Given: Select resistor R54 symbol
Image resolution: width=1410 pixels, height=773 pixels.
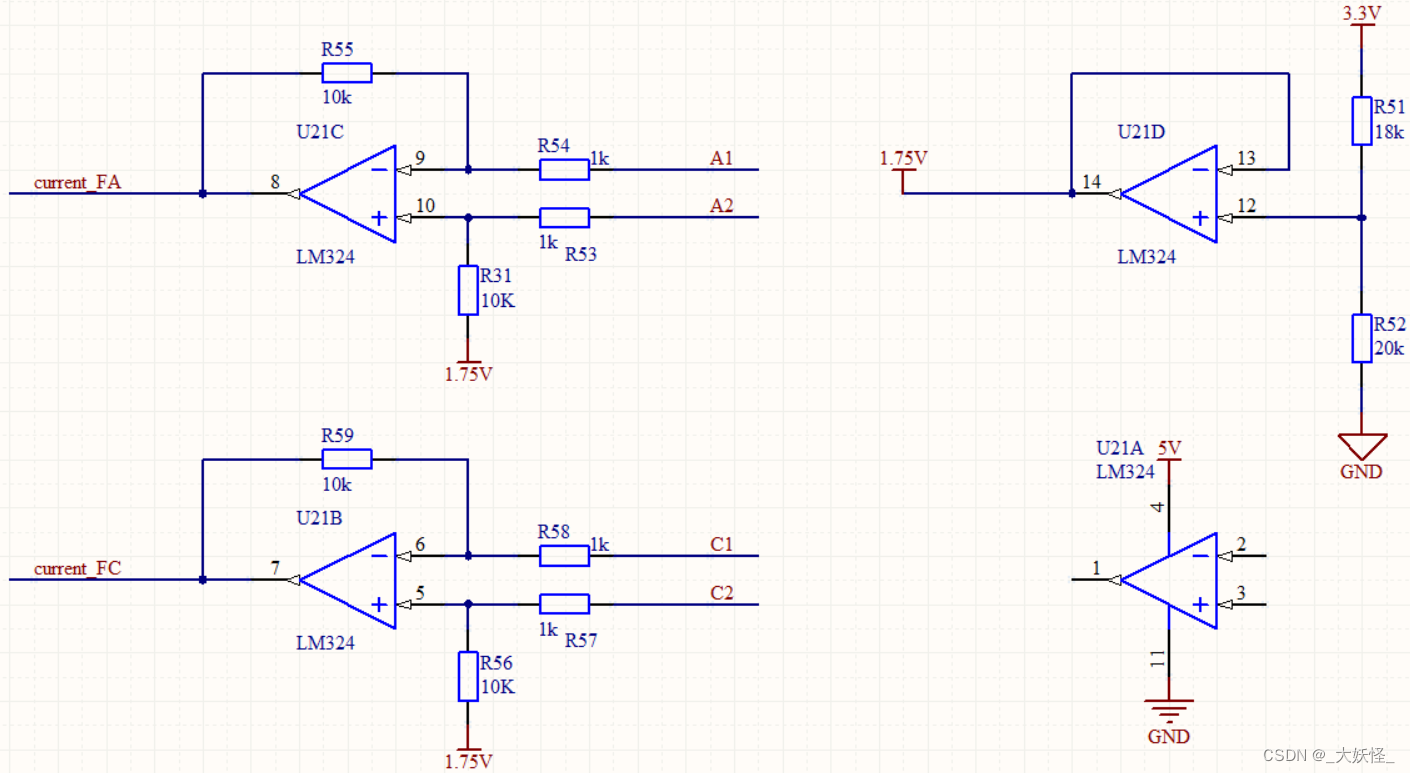Looking at the screenshot, I should (x=564, y=170).
